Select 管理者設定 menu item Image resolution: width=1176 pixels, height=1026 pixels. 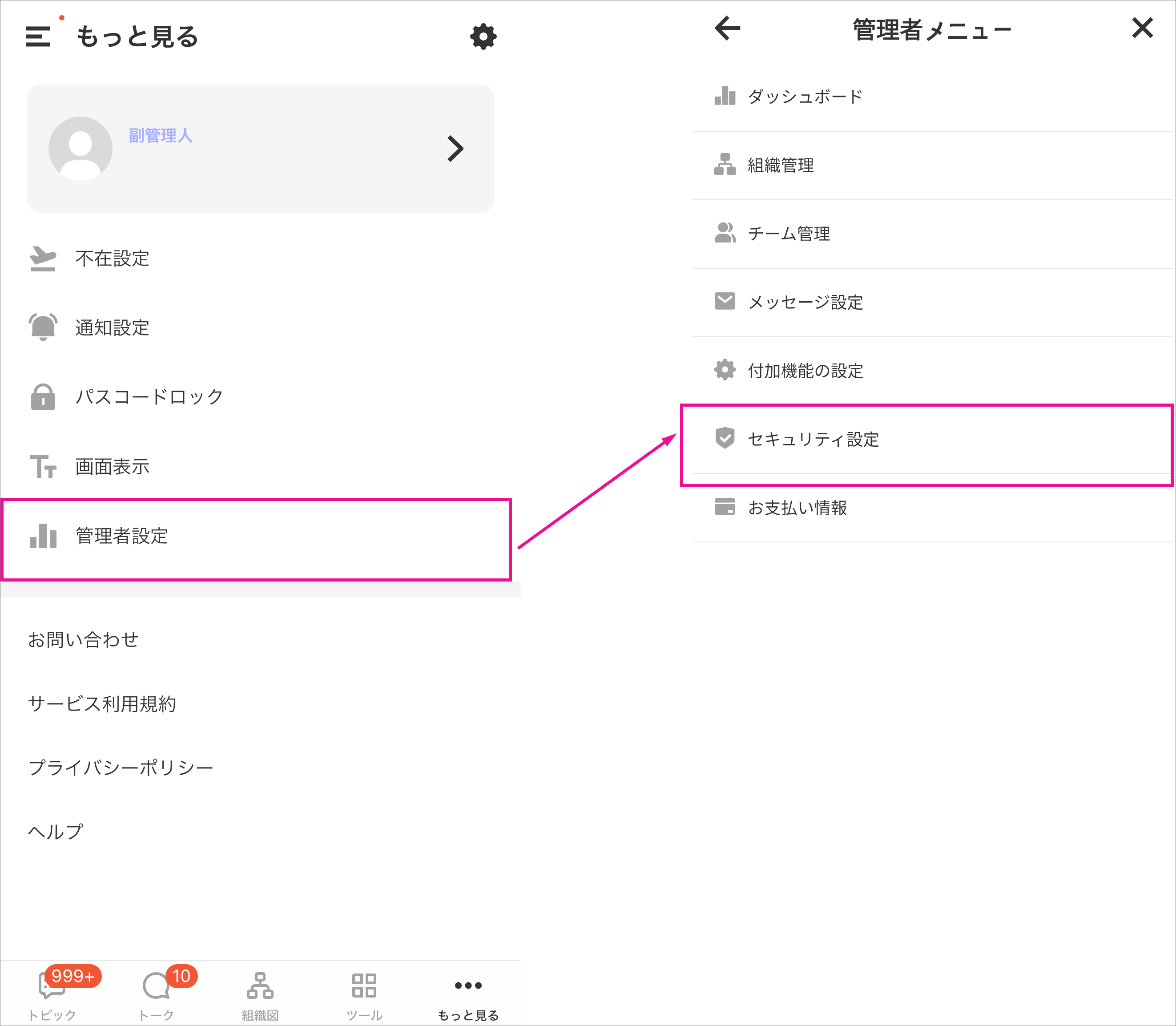(121, 536)
